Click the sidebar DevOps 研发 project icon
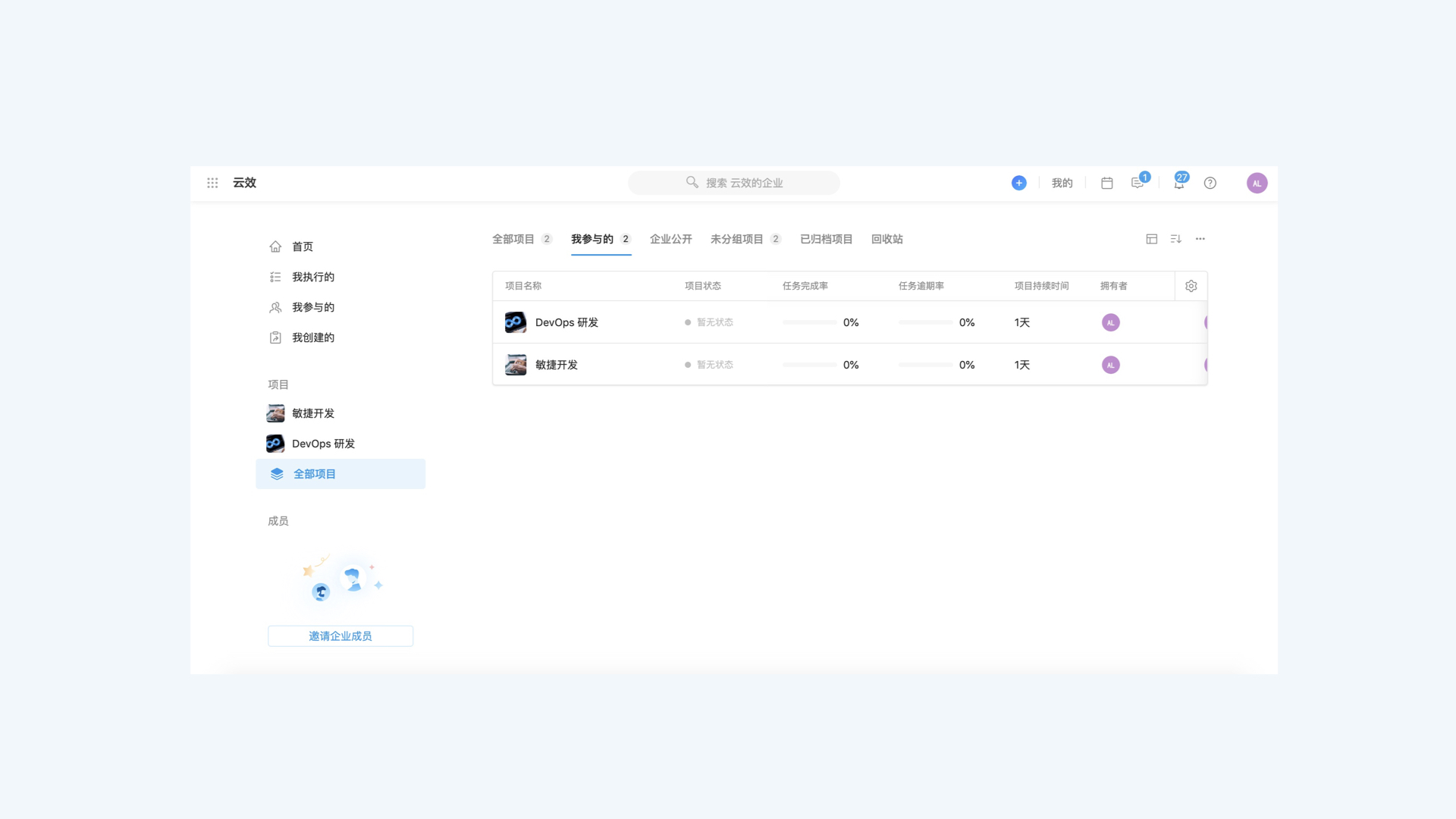Viewport: 1456px width, 819px height. (275, 444)
